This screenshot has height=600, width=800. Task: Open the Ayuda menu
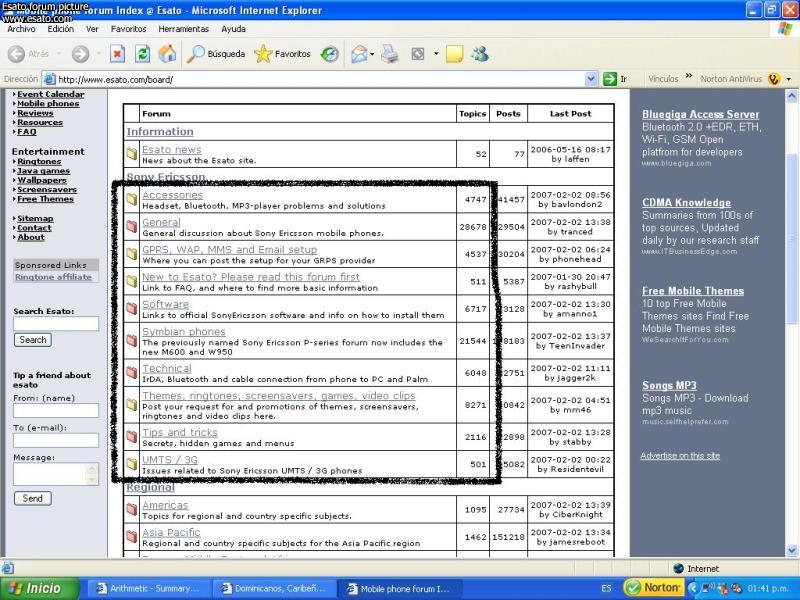click(234, 29)
